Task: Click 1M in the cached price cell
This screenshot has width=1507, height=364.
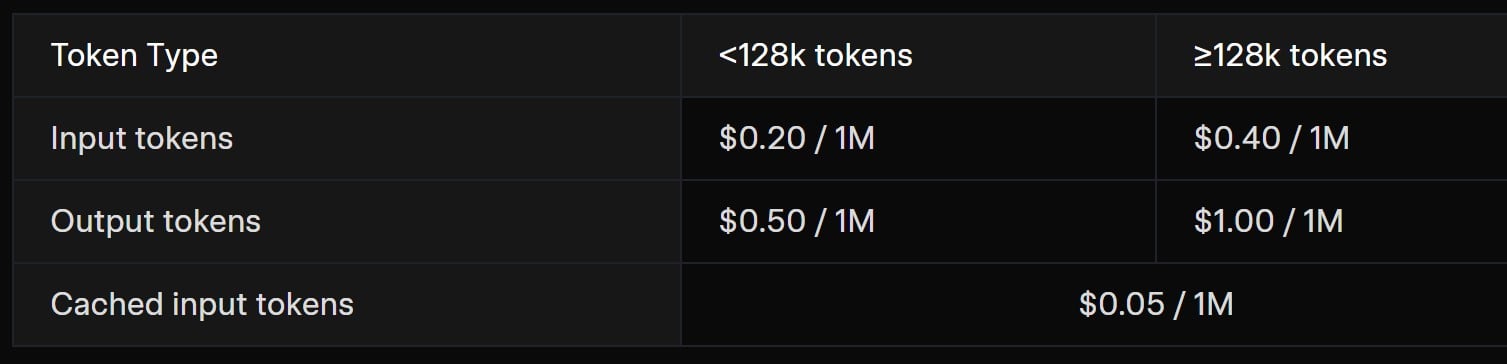Action: coord(1214,304)
